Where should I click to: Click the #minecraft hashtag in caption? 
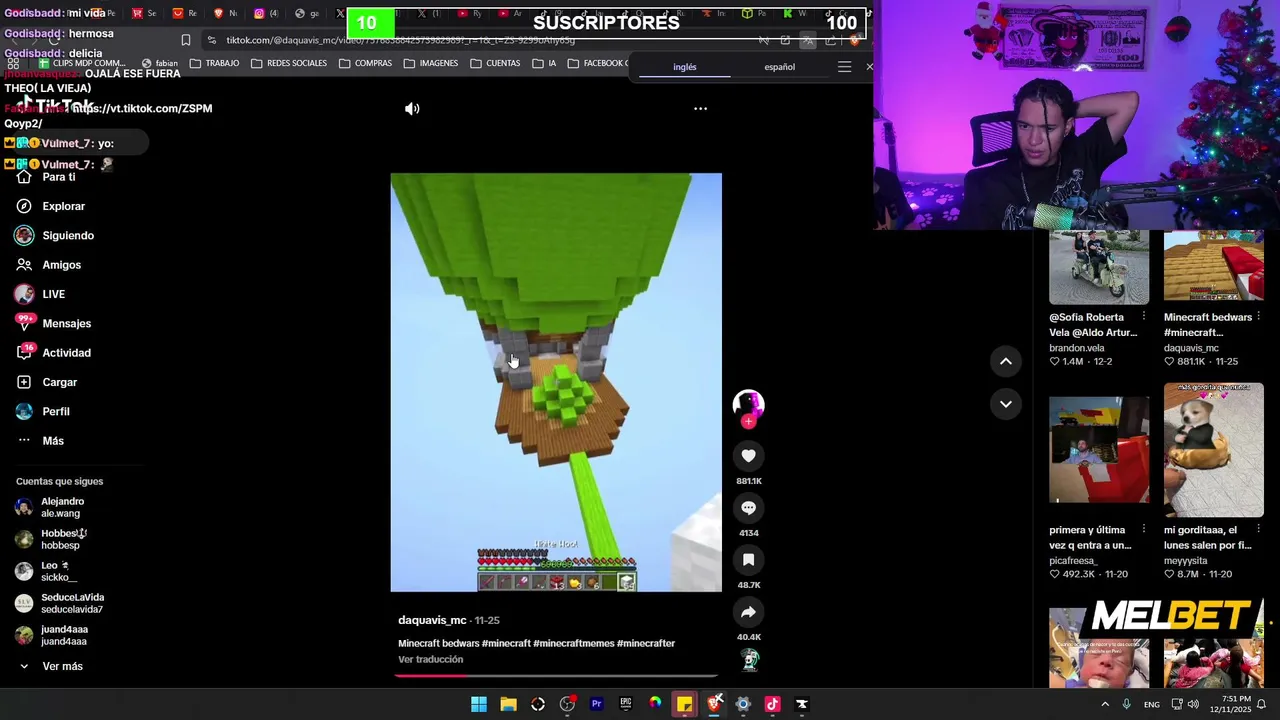coord(506,643)
